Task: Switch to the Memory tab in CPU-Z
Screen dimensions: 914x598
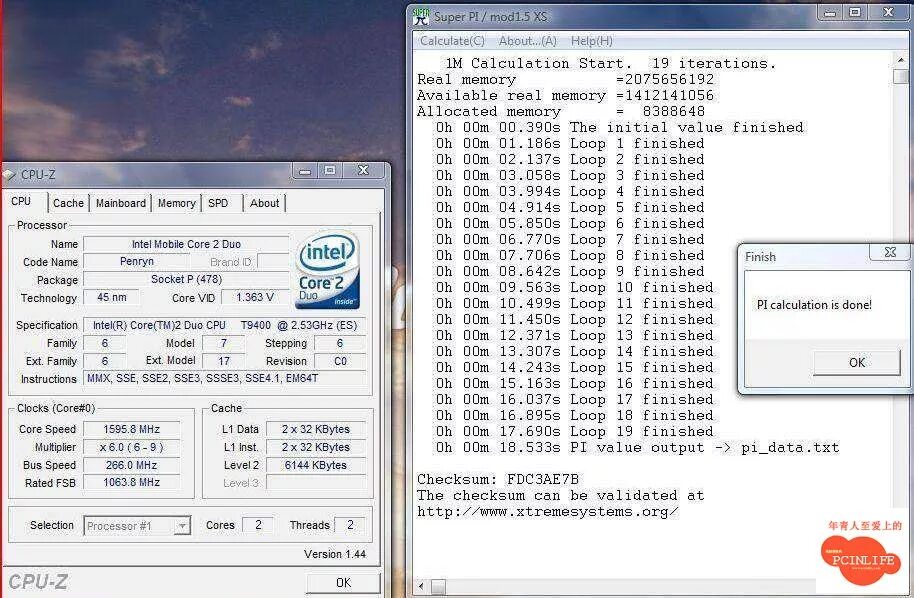Action: (x=176, y=203)
